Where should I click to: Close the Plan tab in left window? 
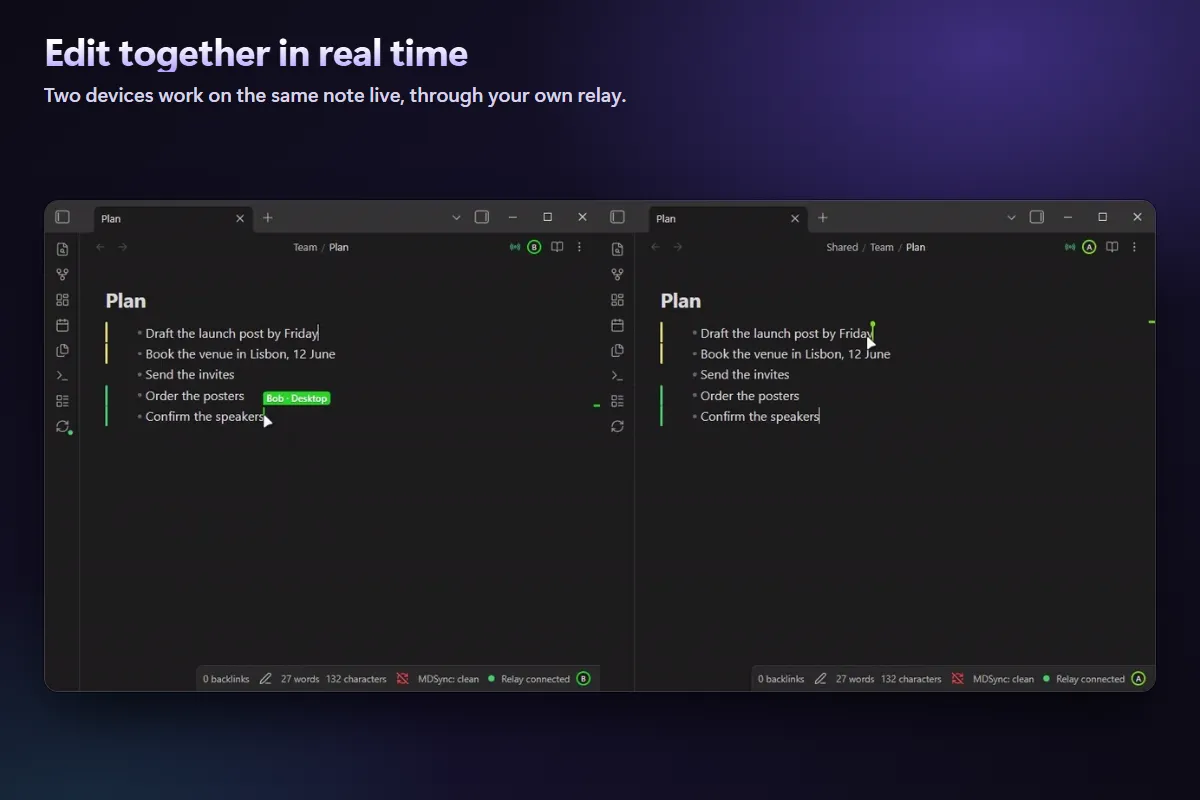(240, 218)
